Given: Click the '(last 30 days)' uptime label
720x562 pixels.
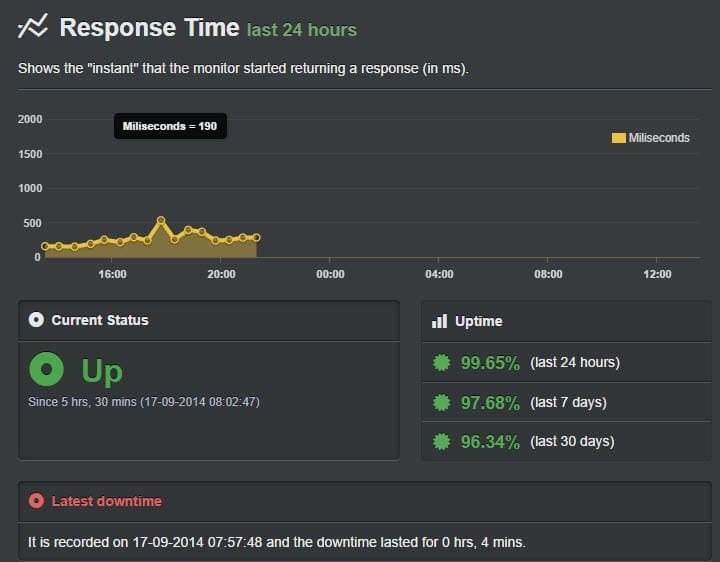Looking at the screenshot, I should coord(572,441).
